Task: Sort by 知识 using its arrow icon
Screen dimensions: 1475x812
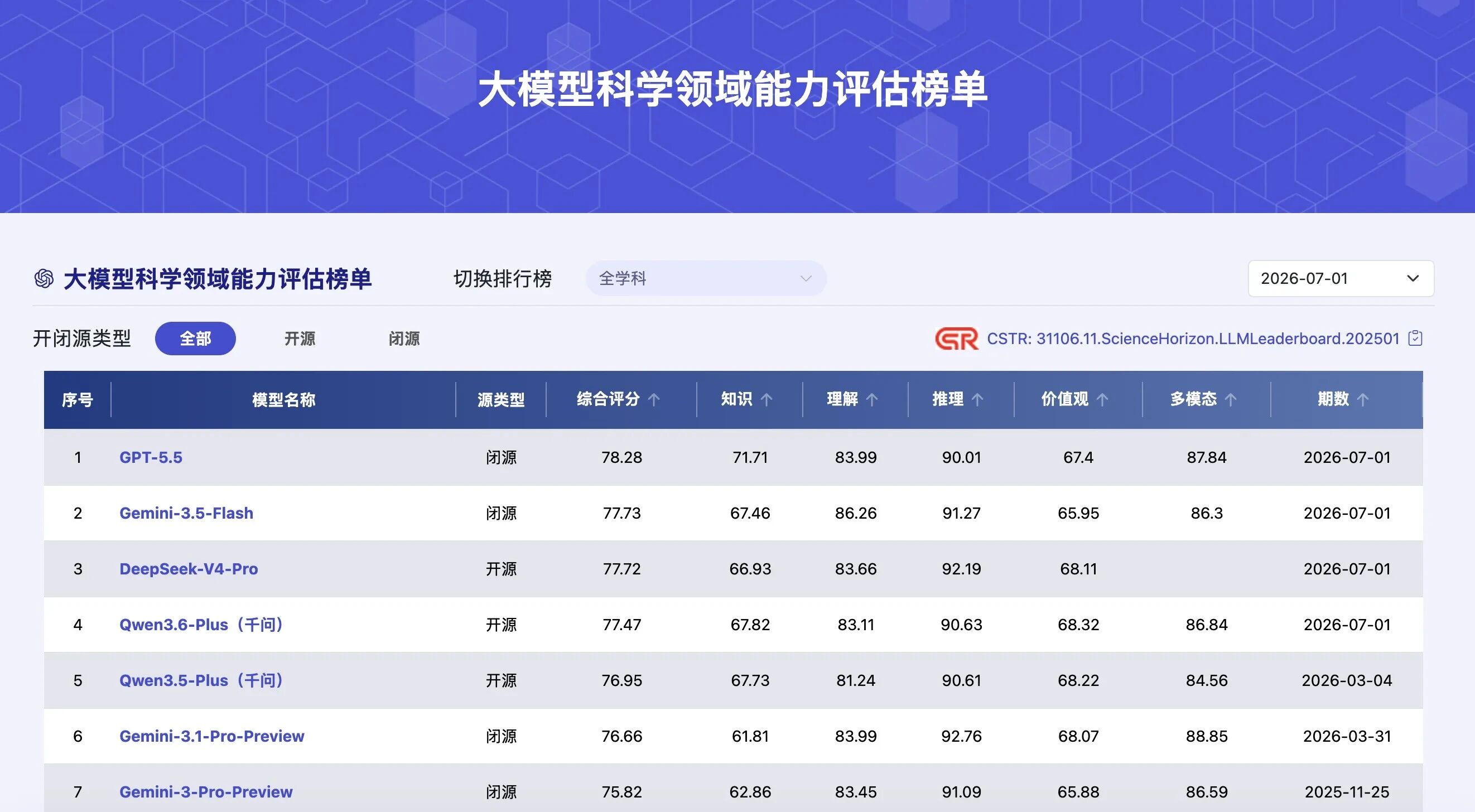Action: pyautogui.click(x=766, y=399)
